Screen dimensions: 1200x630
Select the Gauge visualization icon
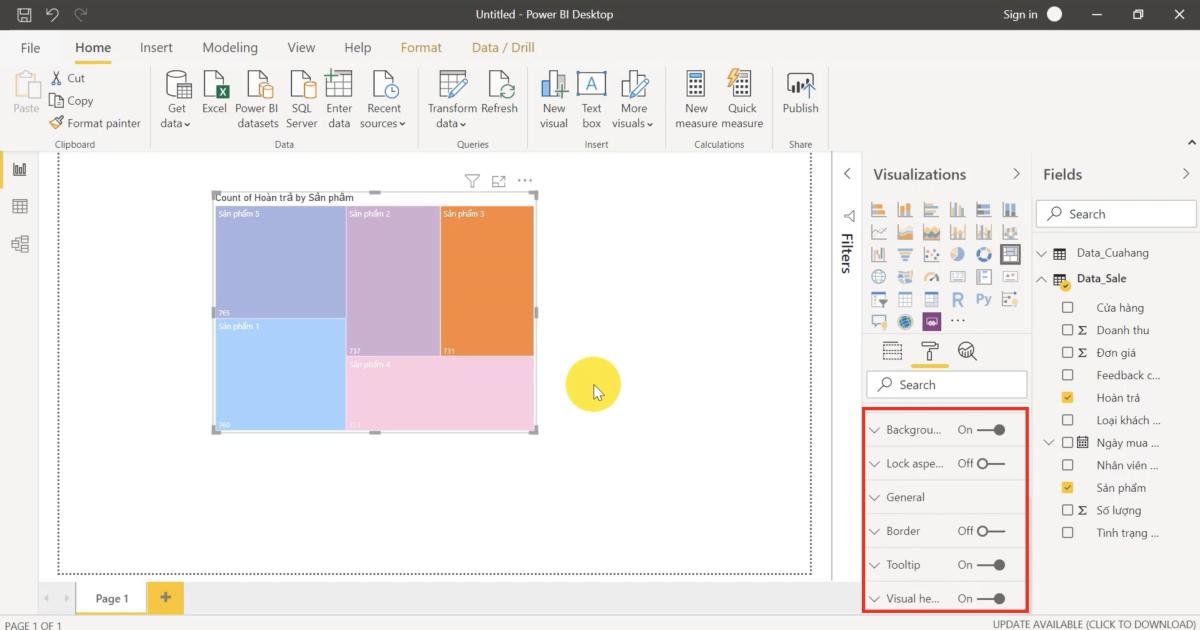(x=931, y=277)
